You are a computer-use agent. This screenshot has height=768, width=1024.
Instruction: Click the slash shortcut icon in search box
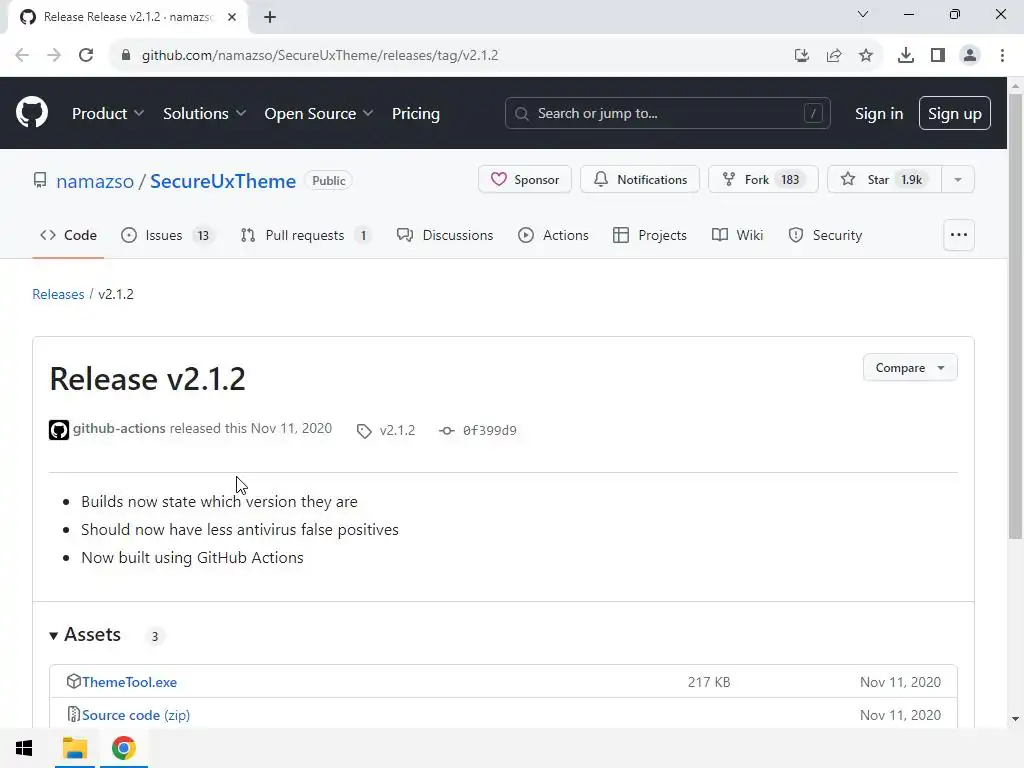tap(813, 113)
